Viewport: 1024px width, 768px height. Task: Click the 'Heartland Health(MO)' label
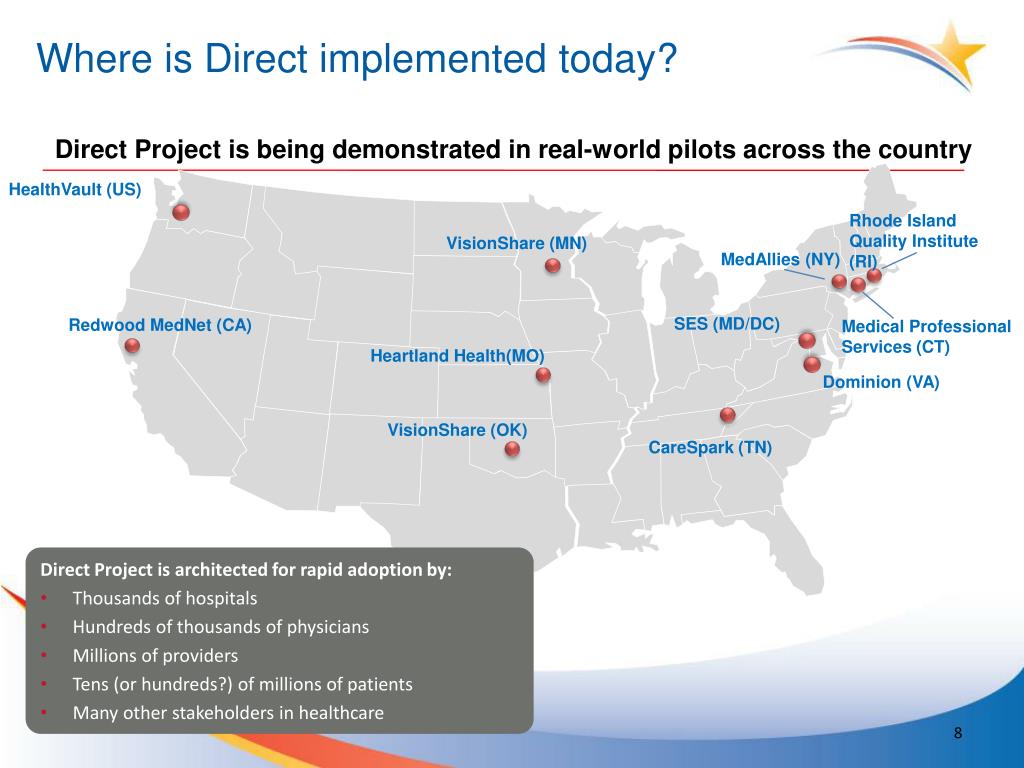[457, 356]
